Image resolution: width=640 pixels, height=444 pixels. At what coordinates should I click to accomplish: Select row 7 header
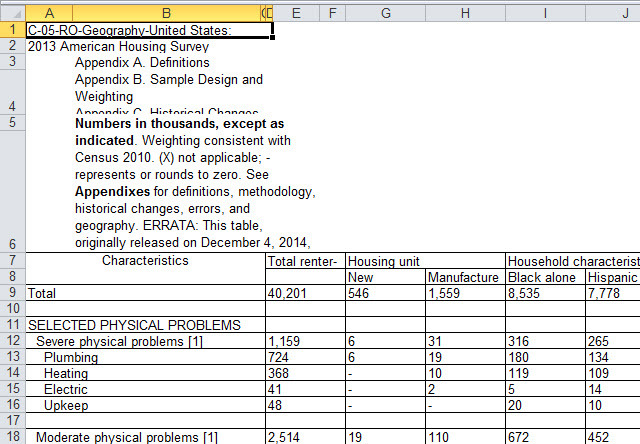(x=13, y=260)
